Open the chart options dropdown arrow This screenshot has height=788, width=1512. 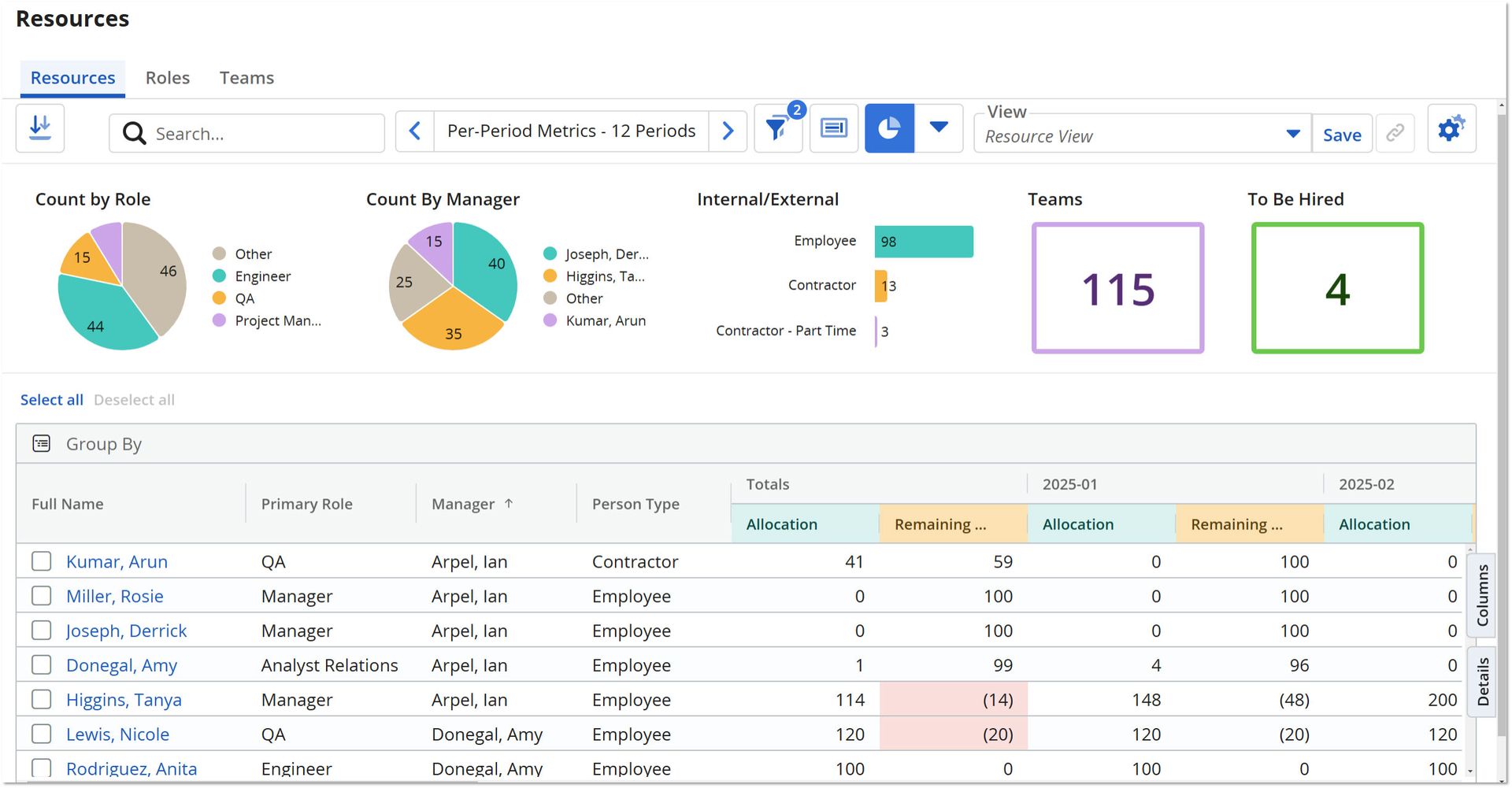click(x=939, y=128)
